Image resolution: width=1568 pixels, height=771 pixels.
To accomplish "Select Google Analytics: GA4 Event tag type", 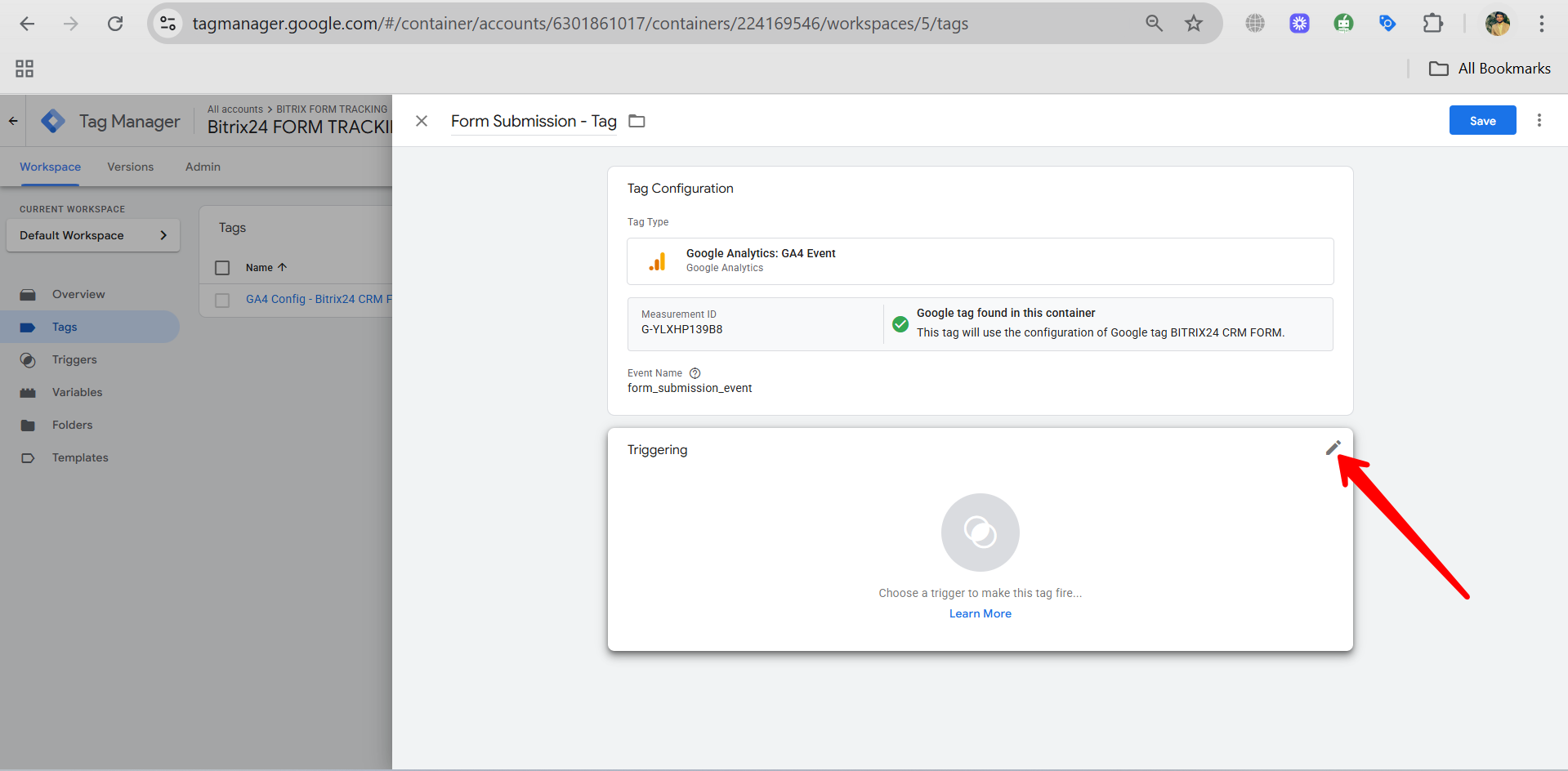I will (x=981, y=261).
